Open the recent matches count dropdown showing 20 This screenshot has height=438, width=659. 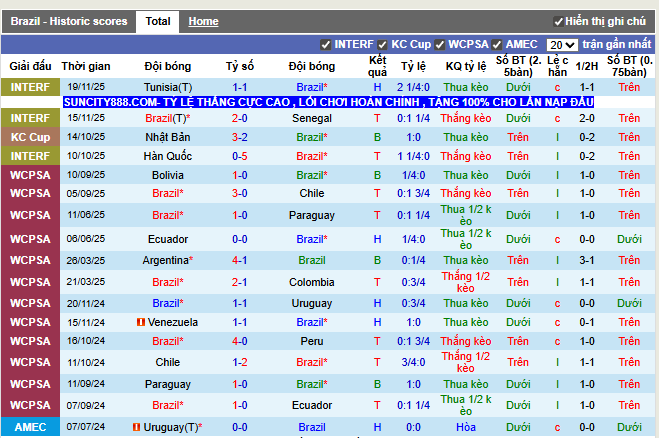(x=561, y=45)
